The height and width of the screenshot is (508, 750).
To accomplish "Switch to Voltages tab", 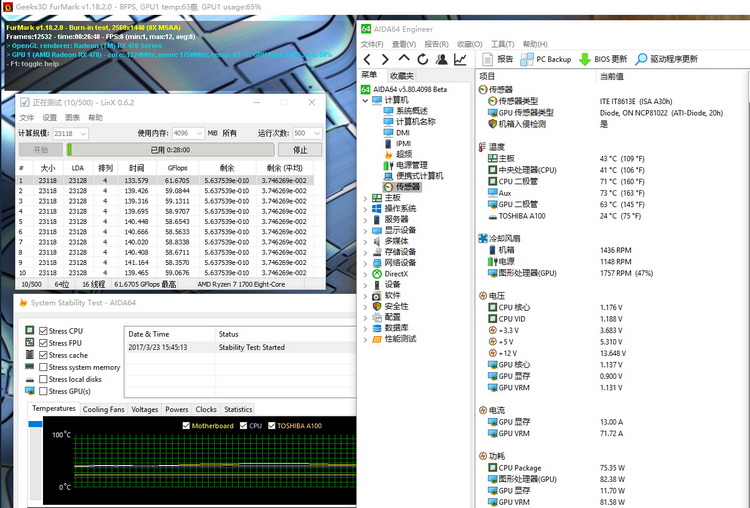I will pyautogui.click(x=144, y=409).
